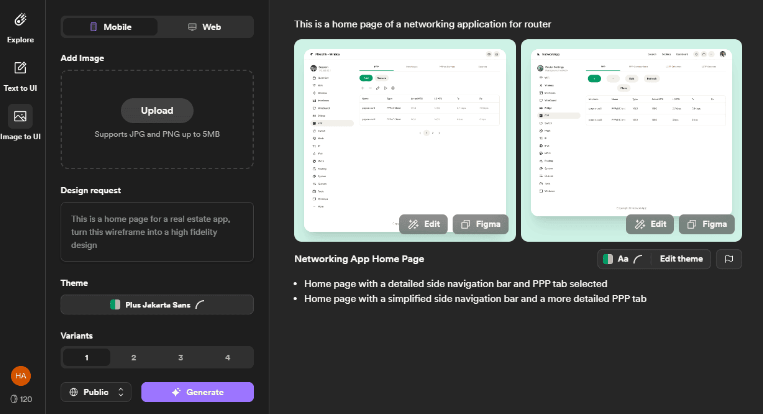
Task: Click the 'Supports JPG and PNG up to 5MB' text
Action: click(x=157, y=134)
